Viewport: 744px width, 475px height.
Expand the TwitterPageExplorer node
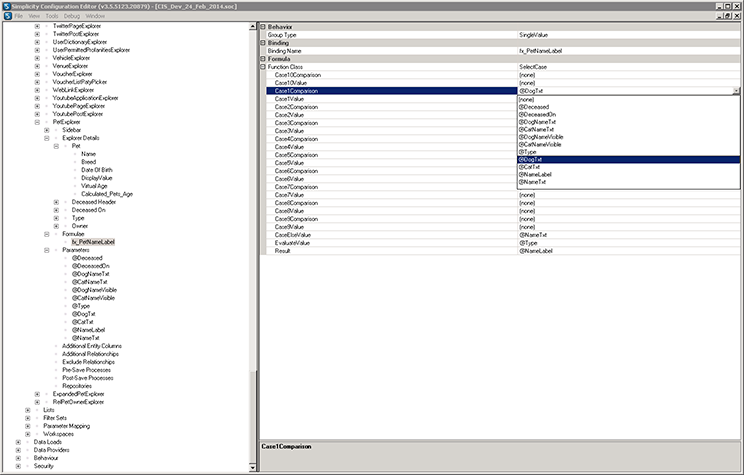point(37,26)
